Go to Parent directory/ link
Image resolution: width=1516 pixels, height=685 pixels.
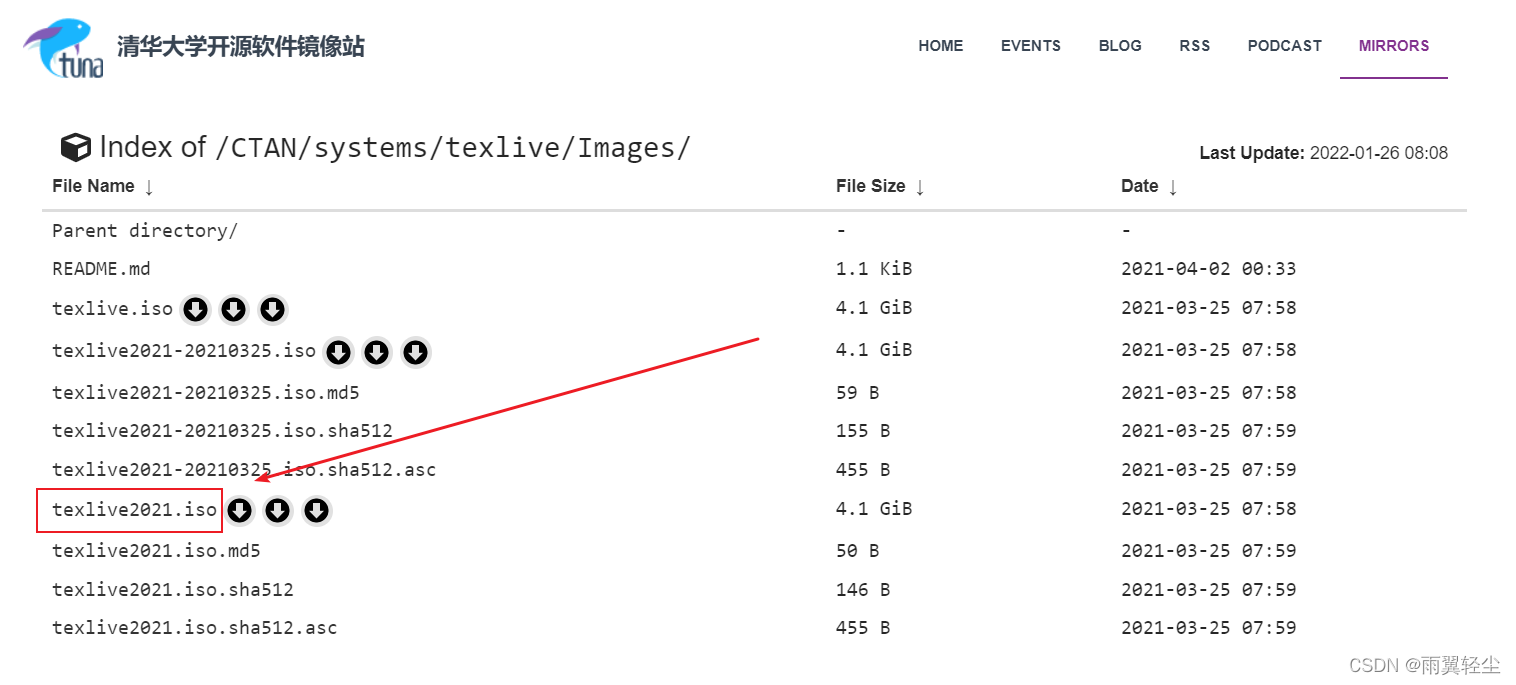click(145, 231)
